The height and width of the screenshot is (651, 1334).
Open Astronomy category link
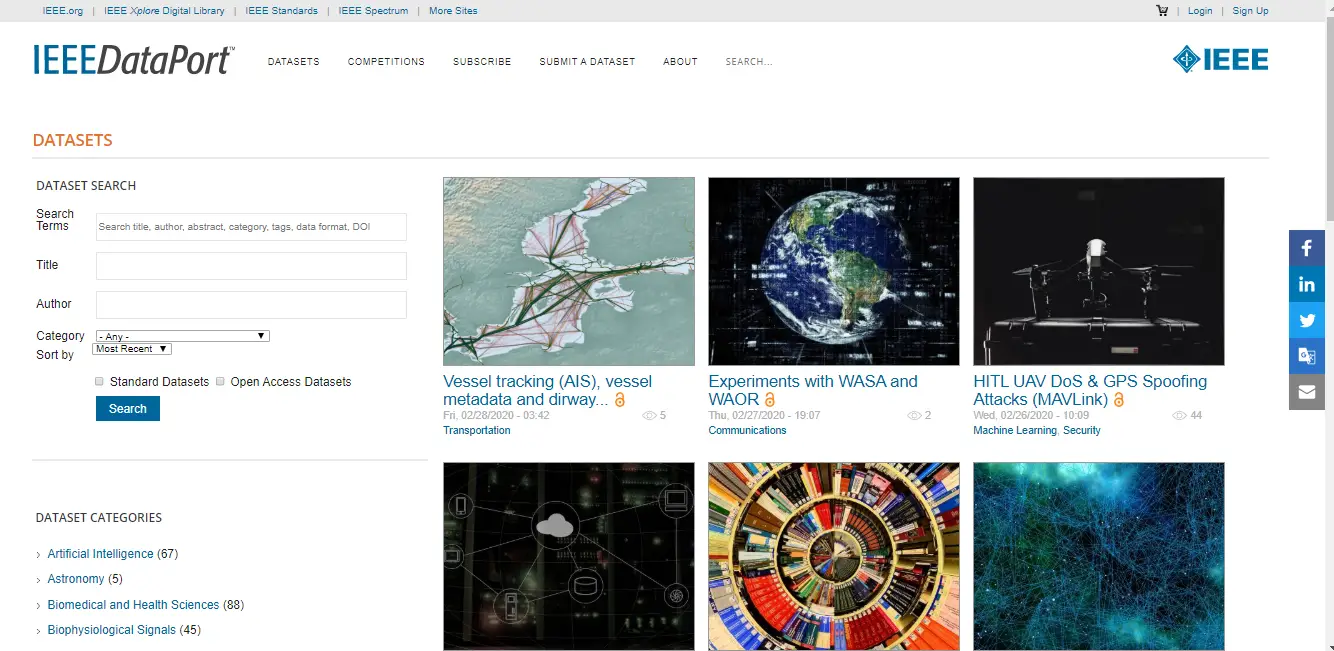[76, 579]
